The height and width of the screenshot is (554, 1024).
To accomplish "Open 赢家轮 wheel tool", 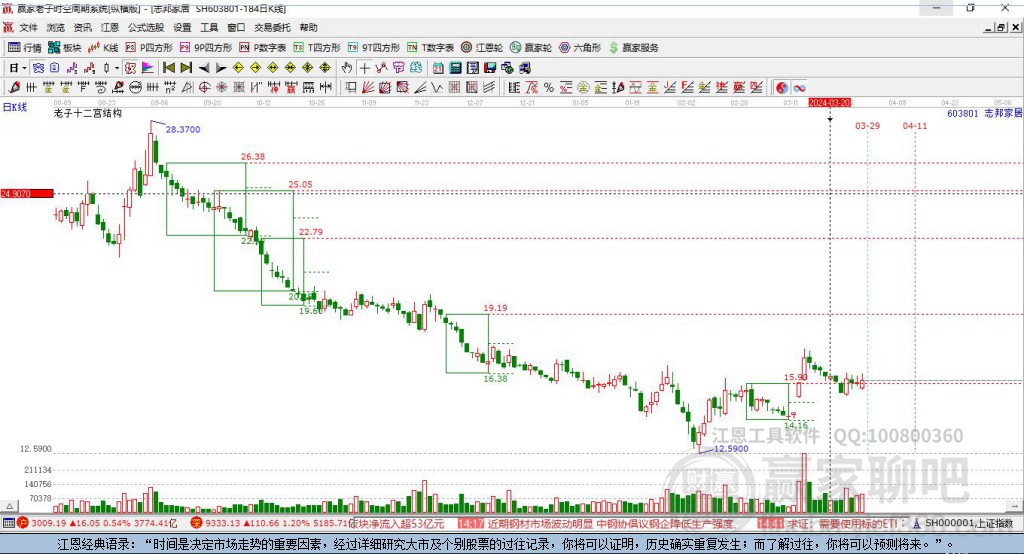I will point(531,48).
